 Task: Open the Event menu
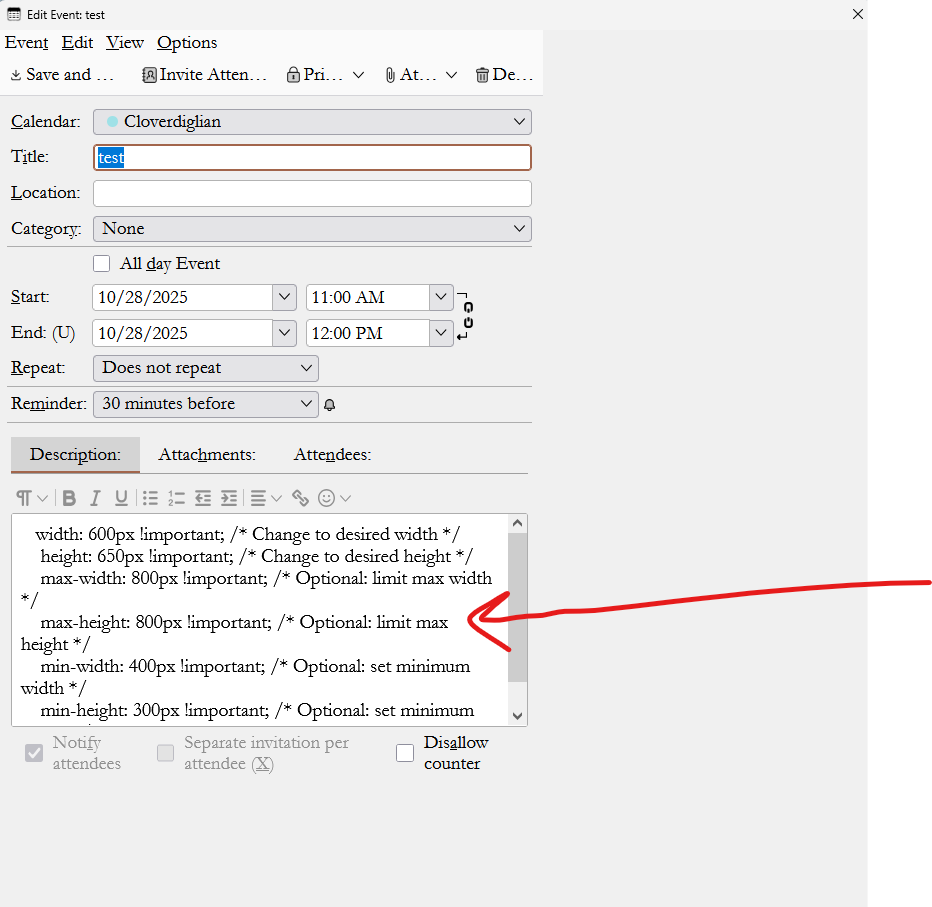26,43
